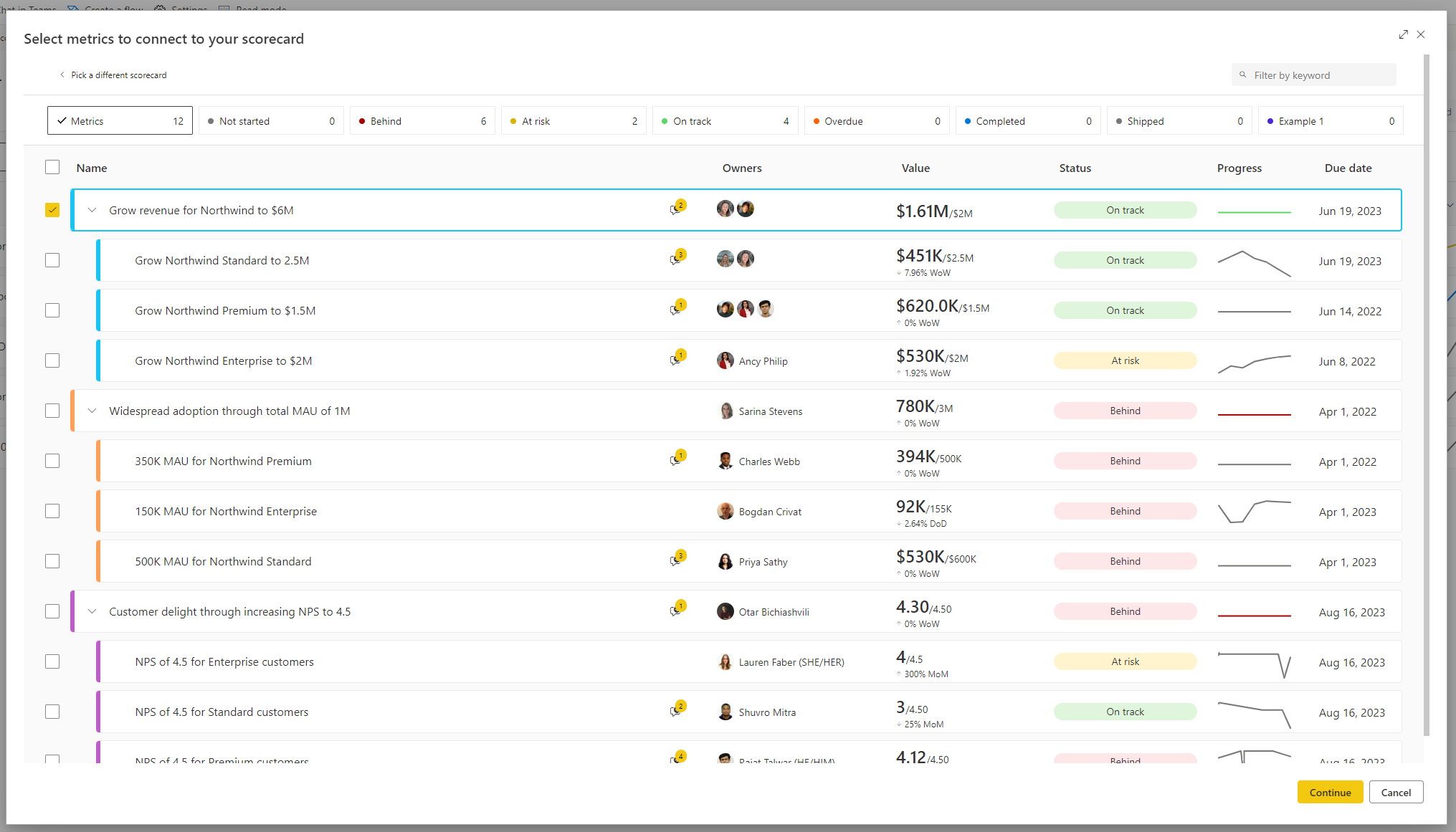Uncheck Grow revenue for Northwind to $6M

52,210
